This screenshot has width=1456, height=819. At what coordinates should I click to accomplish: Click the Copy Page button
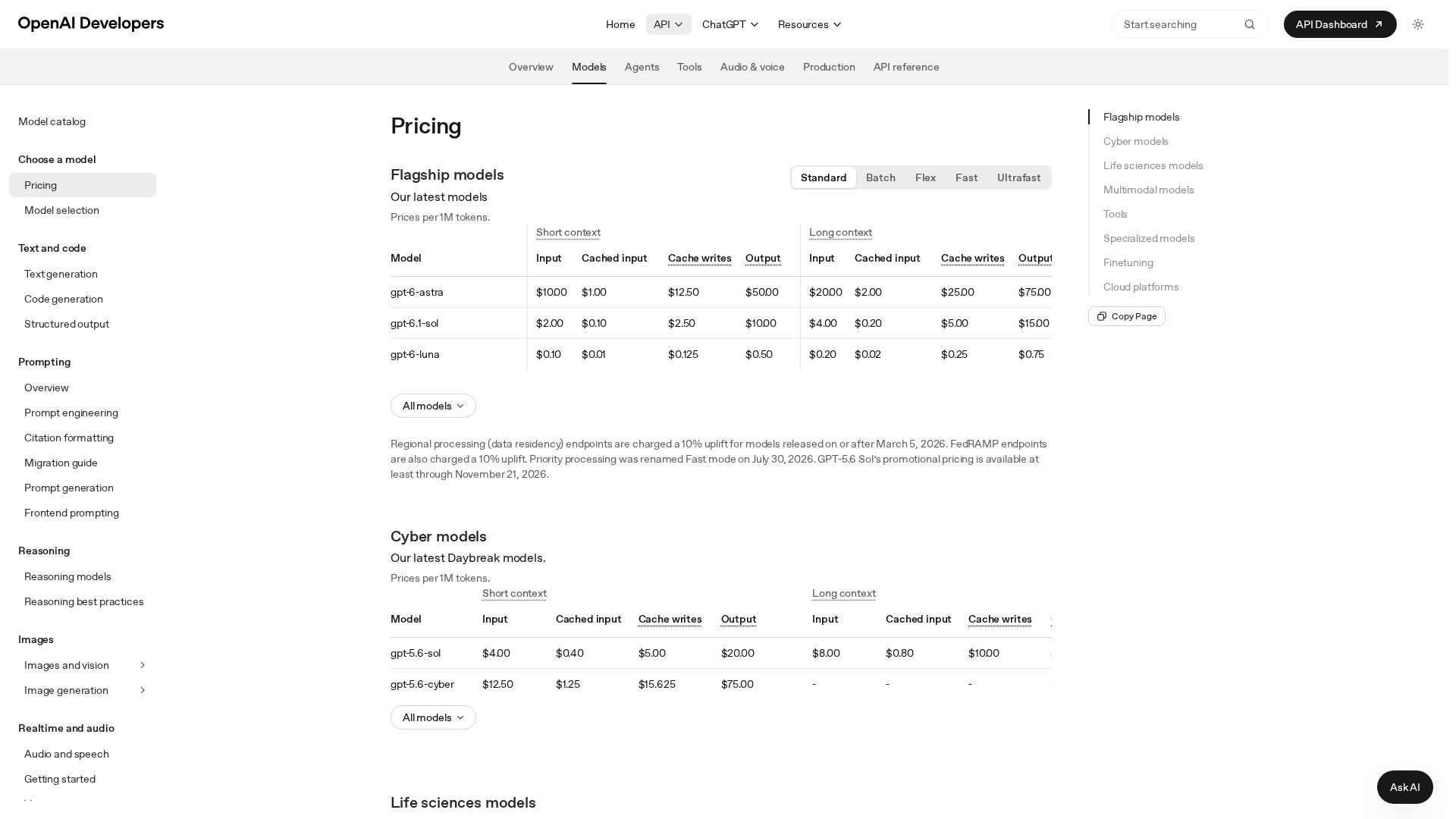1127,316
